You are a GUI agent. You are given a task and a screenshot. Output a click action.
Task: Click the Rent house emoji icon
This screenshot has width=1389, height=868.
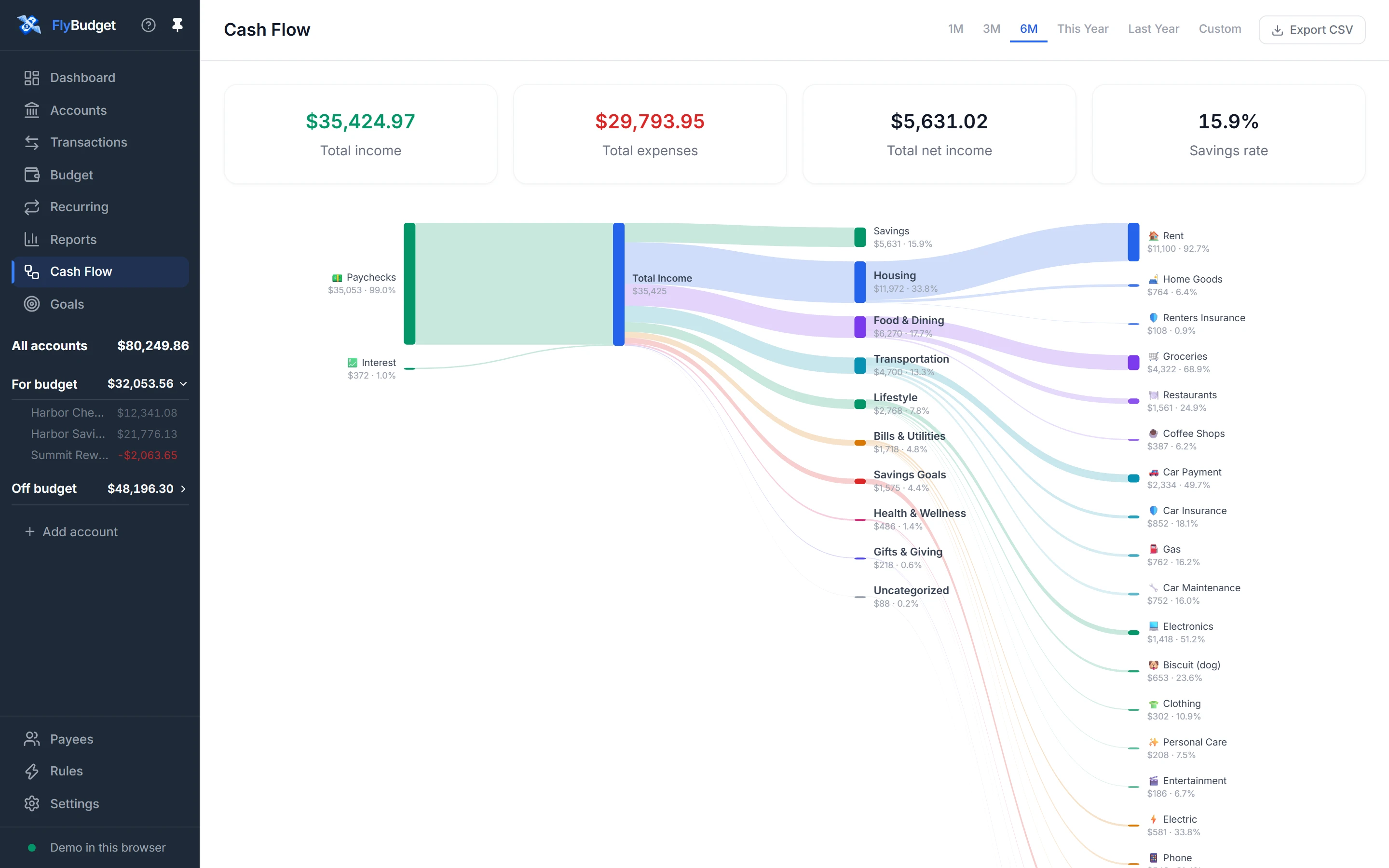pos(1153,236)
